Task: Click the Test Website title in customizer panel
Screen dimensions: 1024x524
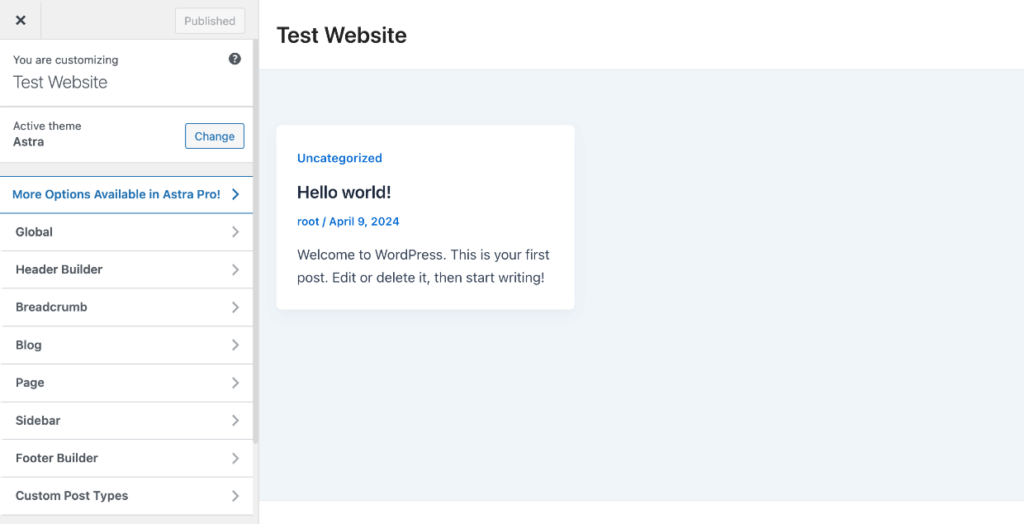Action: tap(60, 82)
